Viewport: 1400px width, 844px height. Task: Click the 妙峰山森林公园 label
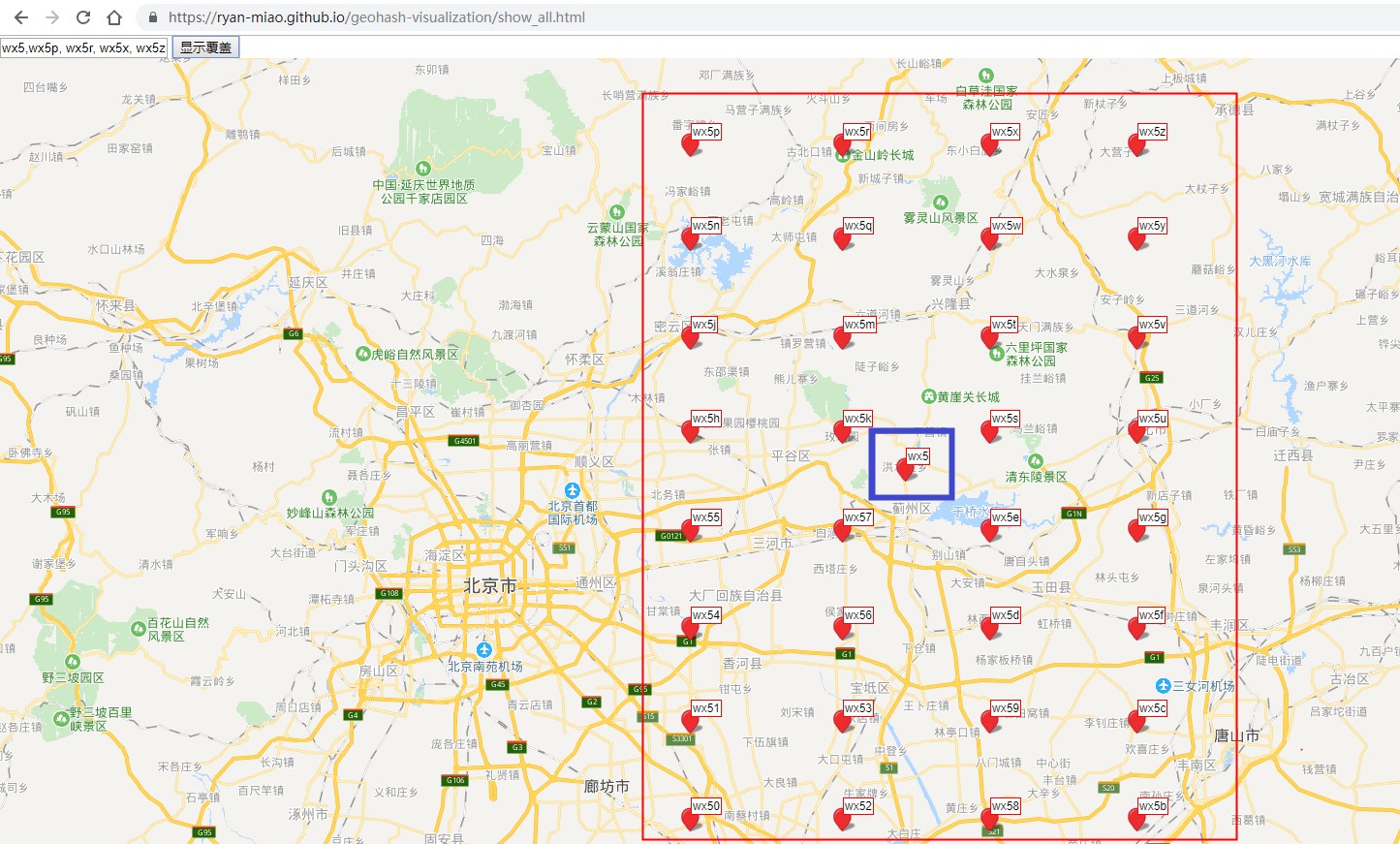(329, 513)
